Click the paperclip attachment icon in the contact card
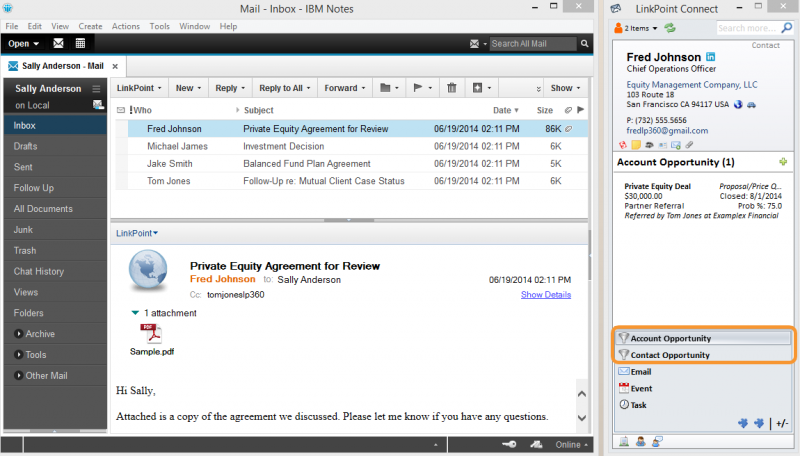The height and width of the screenshot is (456, 800). point(689,145)
